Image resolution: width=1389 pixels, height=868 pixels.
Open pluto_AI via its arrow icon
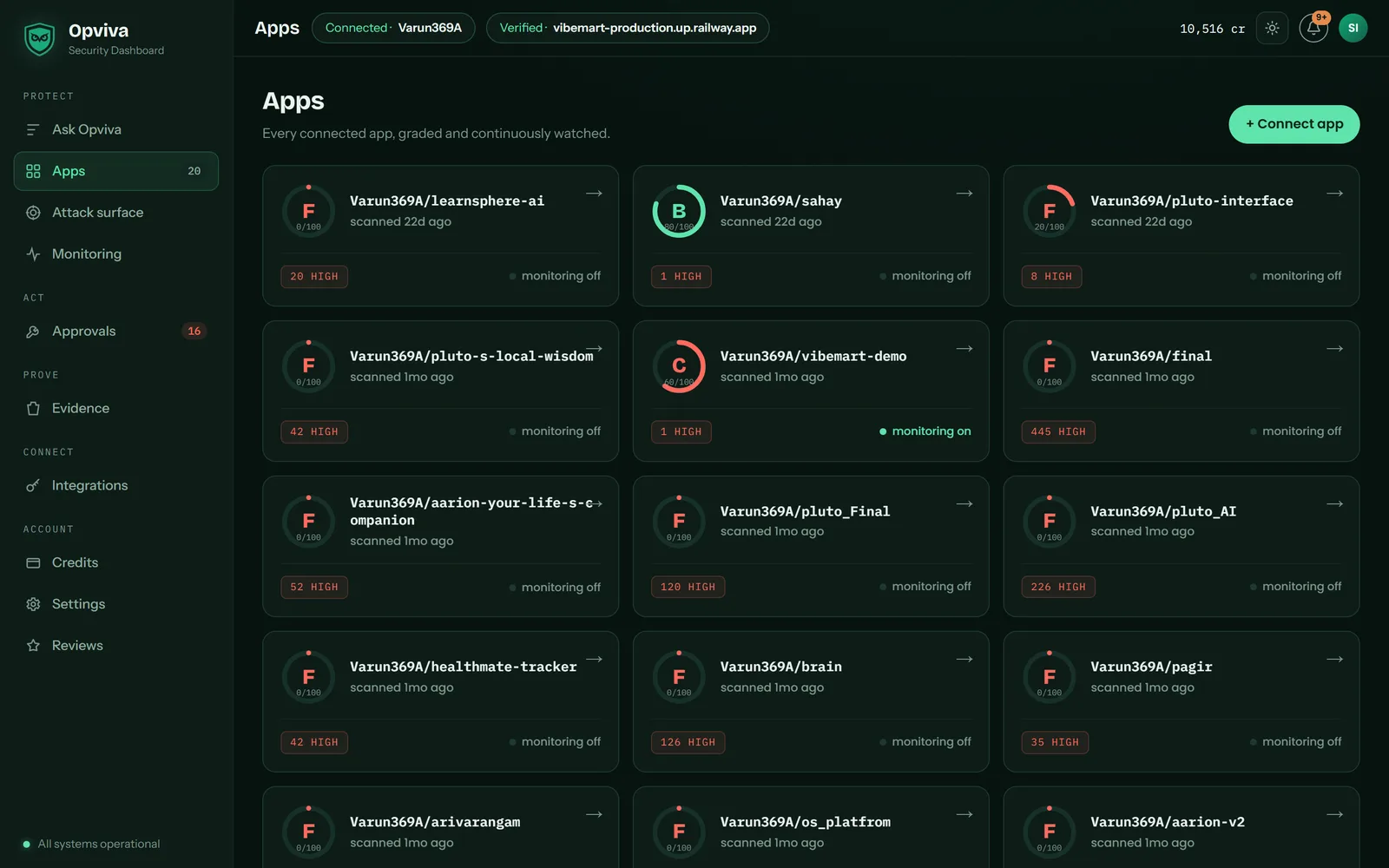tap(1335, 504)
